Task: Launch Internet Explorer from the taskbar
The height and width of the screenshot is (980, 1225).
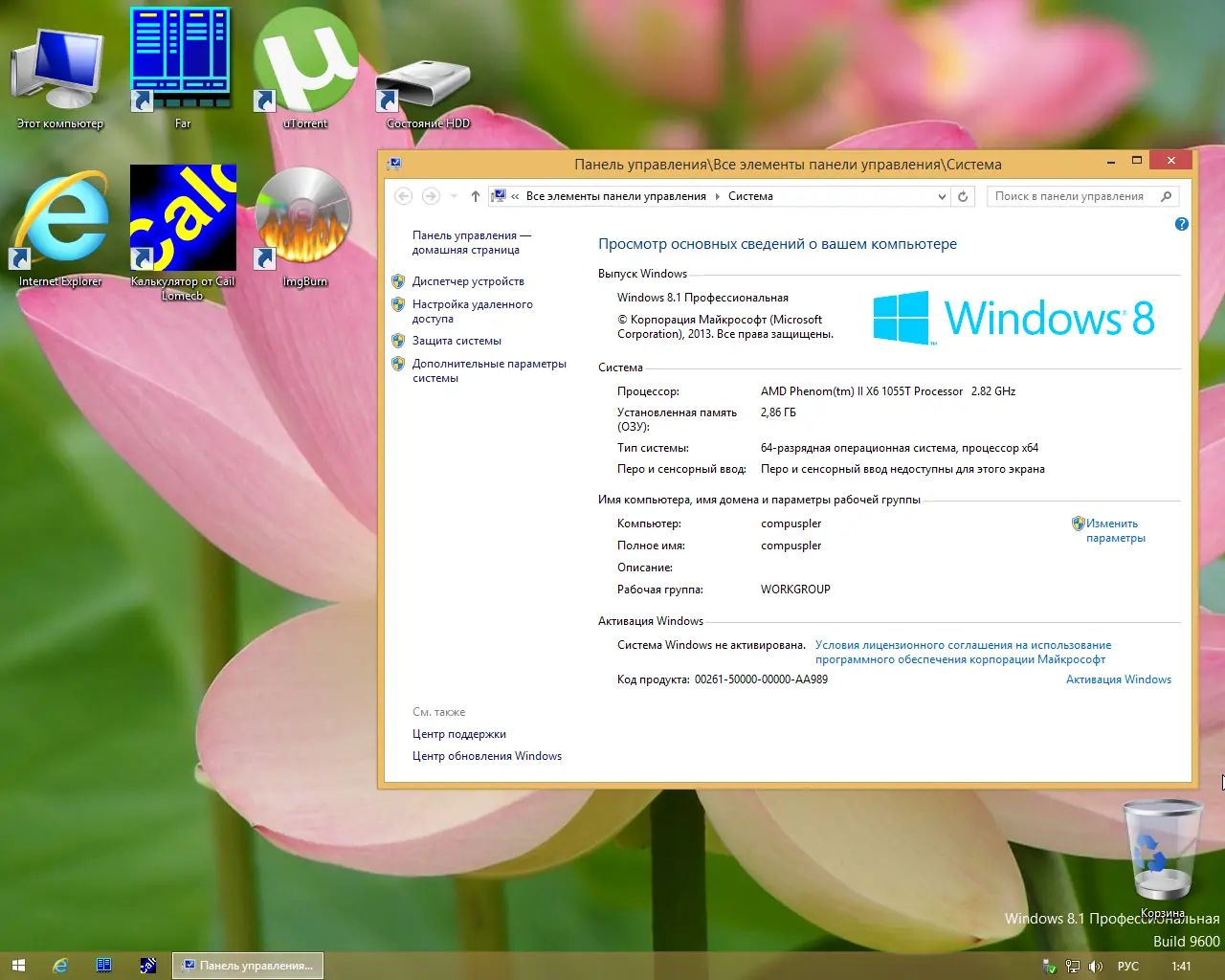Action: click(60, 966)
